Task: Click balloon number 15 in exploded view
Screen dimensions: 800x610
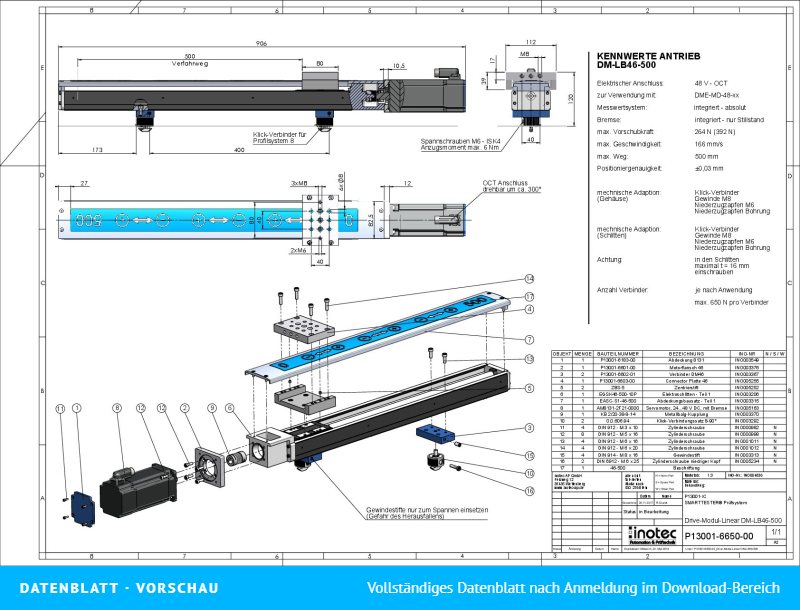Action: [x=529, y=455]
